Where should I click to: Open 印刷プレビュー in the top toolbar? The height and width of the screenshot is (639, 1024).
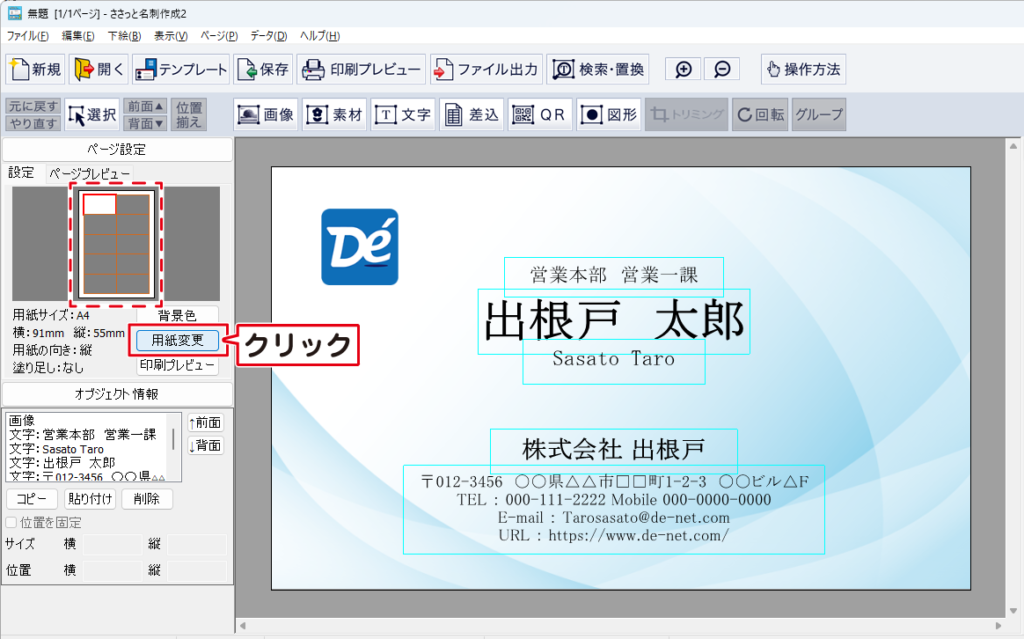pyautogui.click(x=361, y=69)
